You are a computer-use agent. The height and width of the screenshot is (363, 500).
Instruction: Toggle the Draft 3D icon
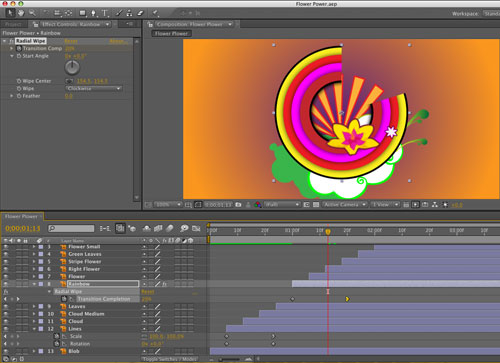[132, 228]
